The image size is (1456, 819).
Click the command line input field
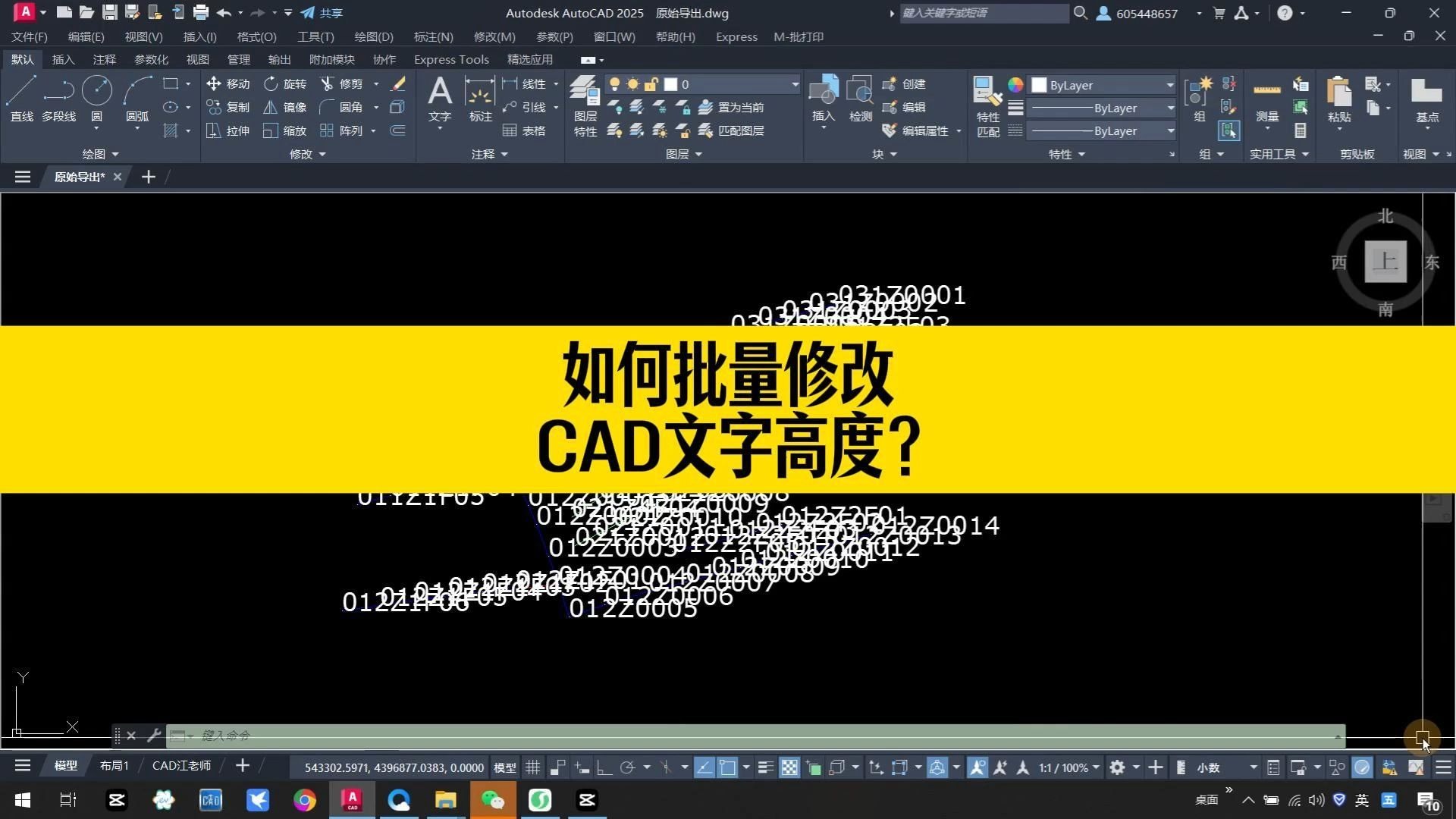click(531, 736)
